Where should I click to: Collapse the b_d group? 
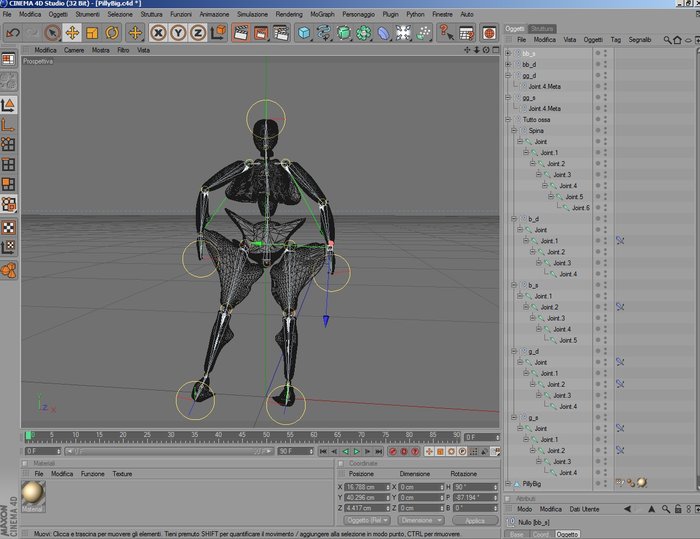[514, 219]
